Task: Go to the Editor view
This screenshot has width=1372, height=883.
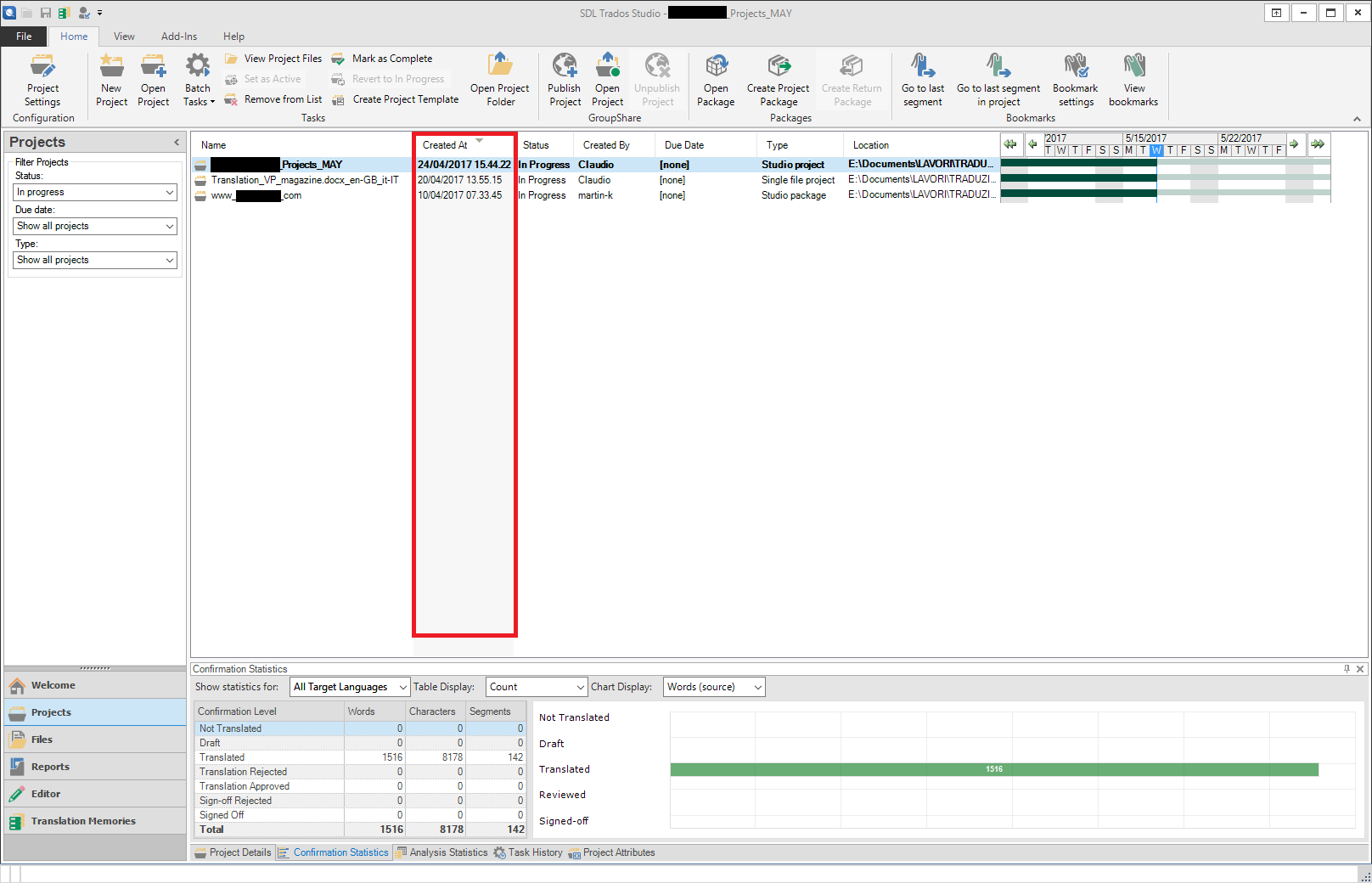Action: (x=95, y=794)
